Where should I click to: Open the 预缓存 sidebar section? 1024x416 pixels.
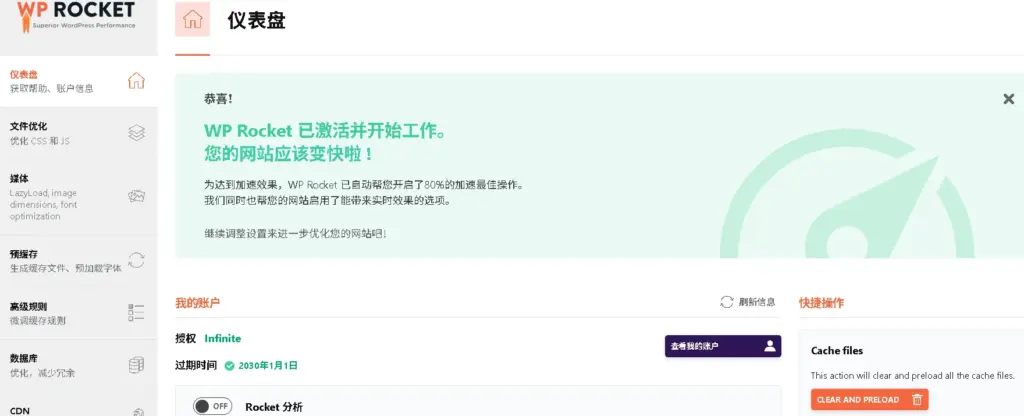pos(78,261)
